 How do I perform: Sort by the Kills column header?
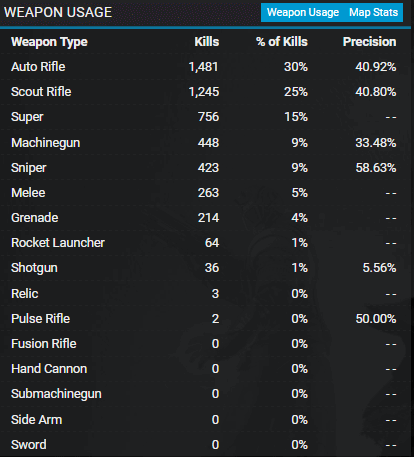pyautogui.click(x=207, y=42)
